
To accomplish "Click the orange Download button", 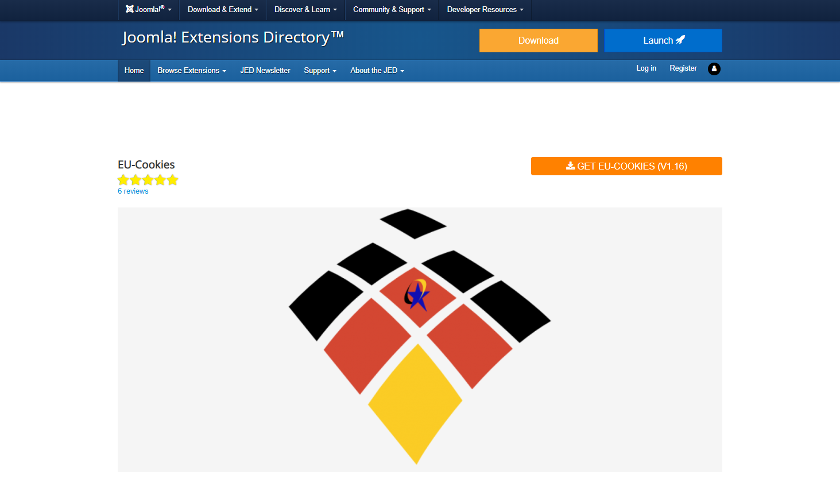I will point(538,41).
